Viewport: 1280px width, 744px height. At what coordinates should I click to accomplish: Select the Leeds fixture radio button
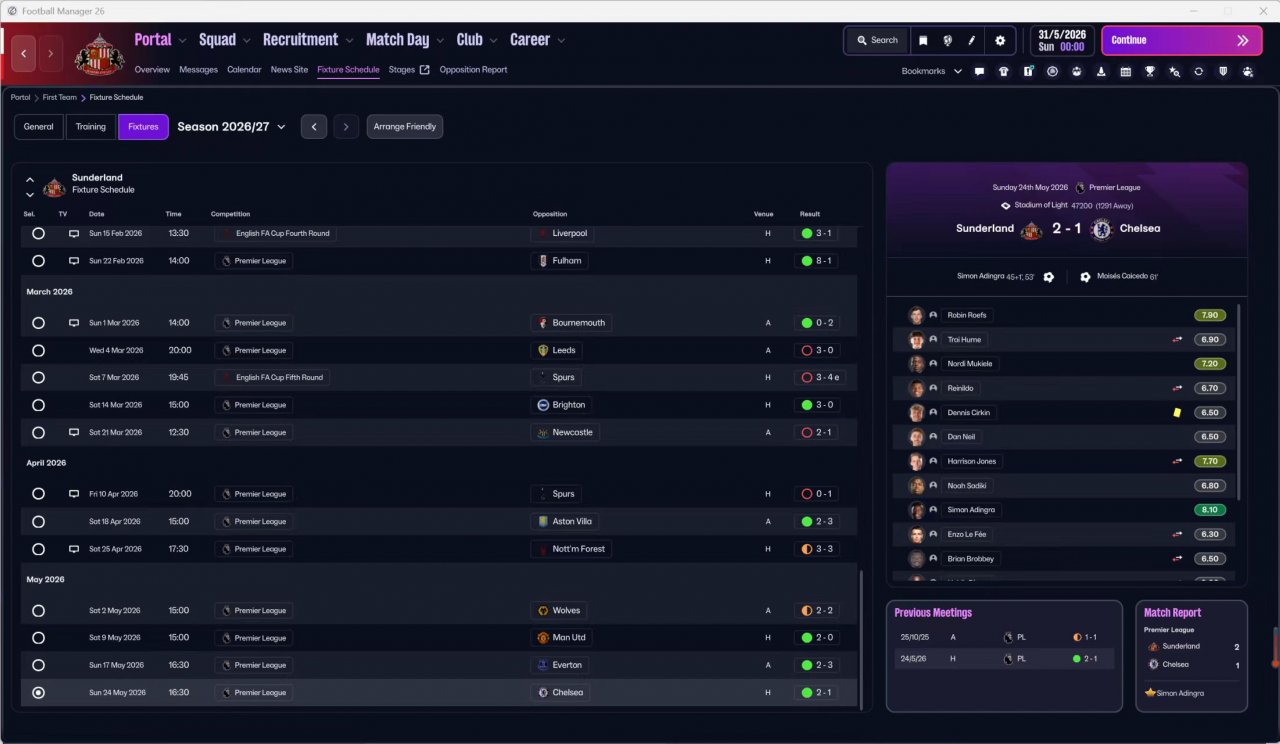[38, 351]
